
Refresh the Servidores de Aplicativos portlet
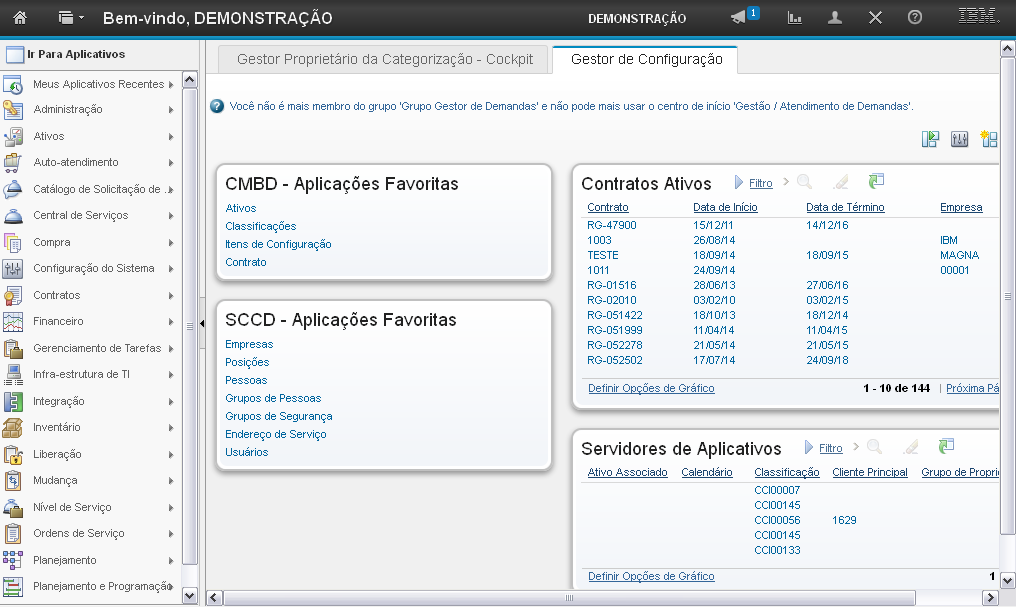(946, 447)
